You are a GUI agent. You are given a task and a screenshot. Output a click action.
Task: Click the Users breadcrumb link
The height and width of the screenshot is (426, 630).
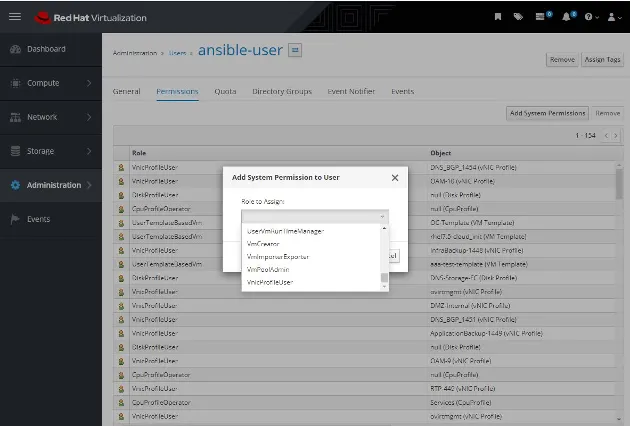[178, 53]
